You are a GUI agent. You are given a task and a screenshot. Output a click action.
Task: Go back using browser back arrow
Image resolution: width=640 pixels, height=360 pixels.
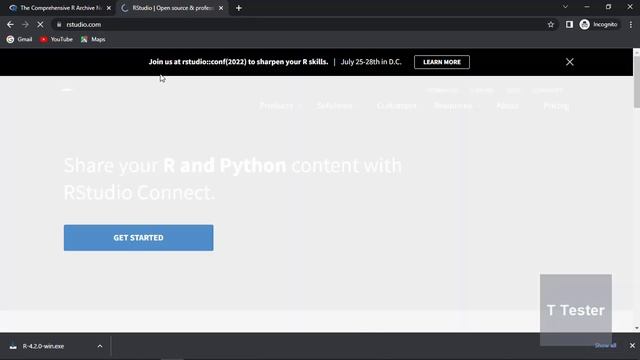[x=10, y=24]
